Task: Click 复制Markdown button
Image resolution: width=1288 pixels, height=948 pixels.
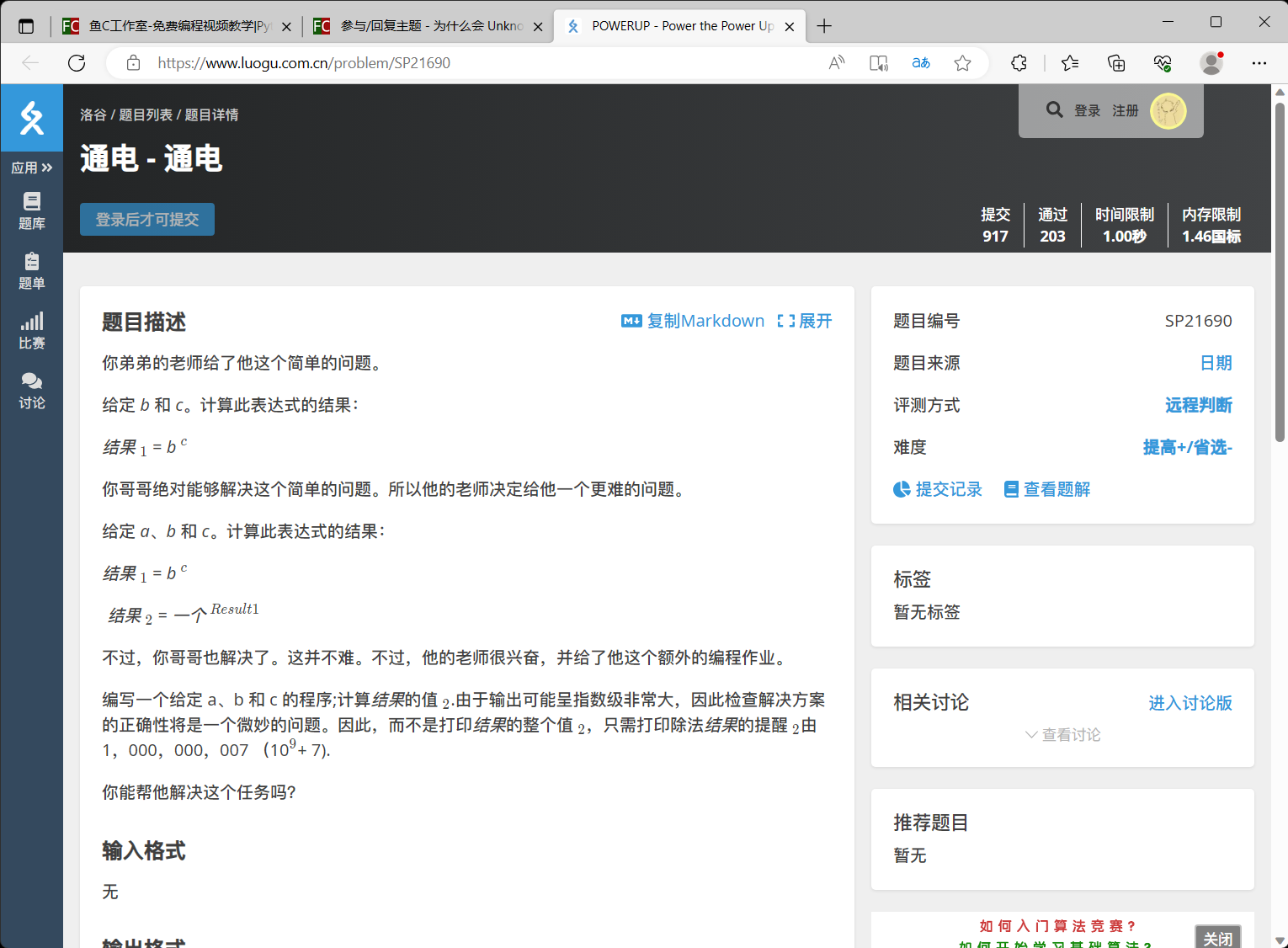Action: [693, 321]
